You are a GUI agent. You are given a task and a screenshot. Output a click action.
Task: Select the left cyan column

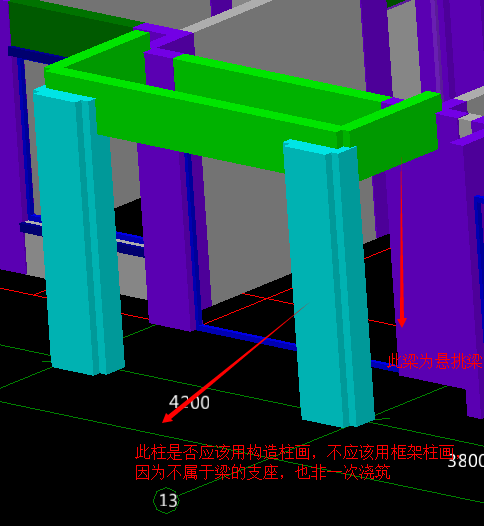[x=79, y=231]
